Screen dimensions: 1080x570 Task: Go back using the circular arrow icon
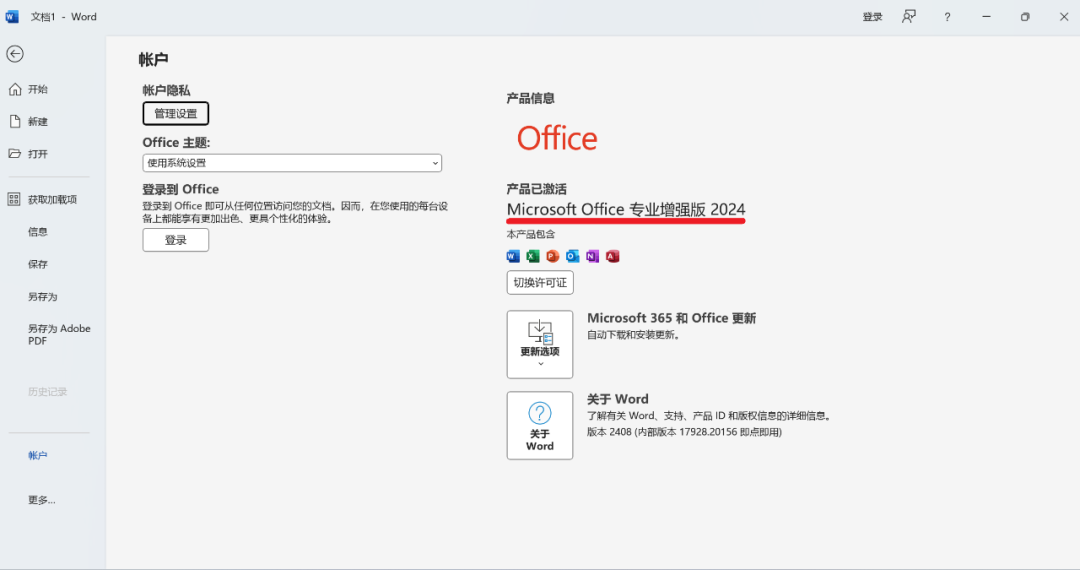coord(14,54)
